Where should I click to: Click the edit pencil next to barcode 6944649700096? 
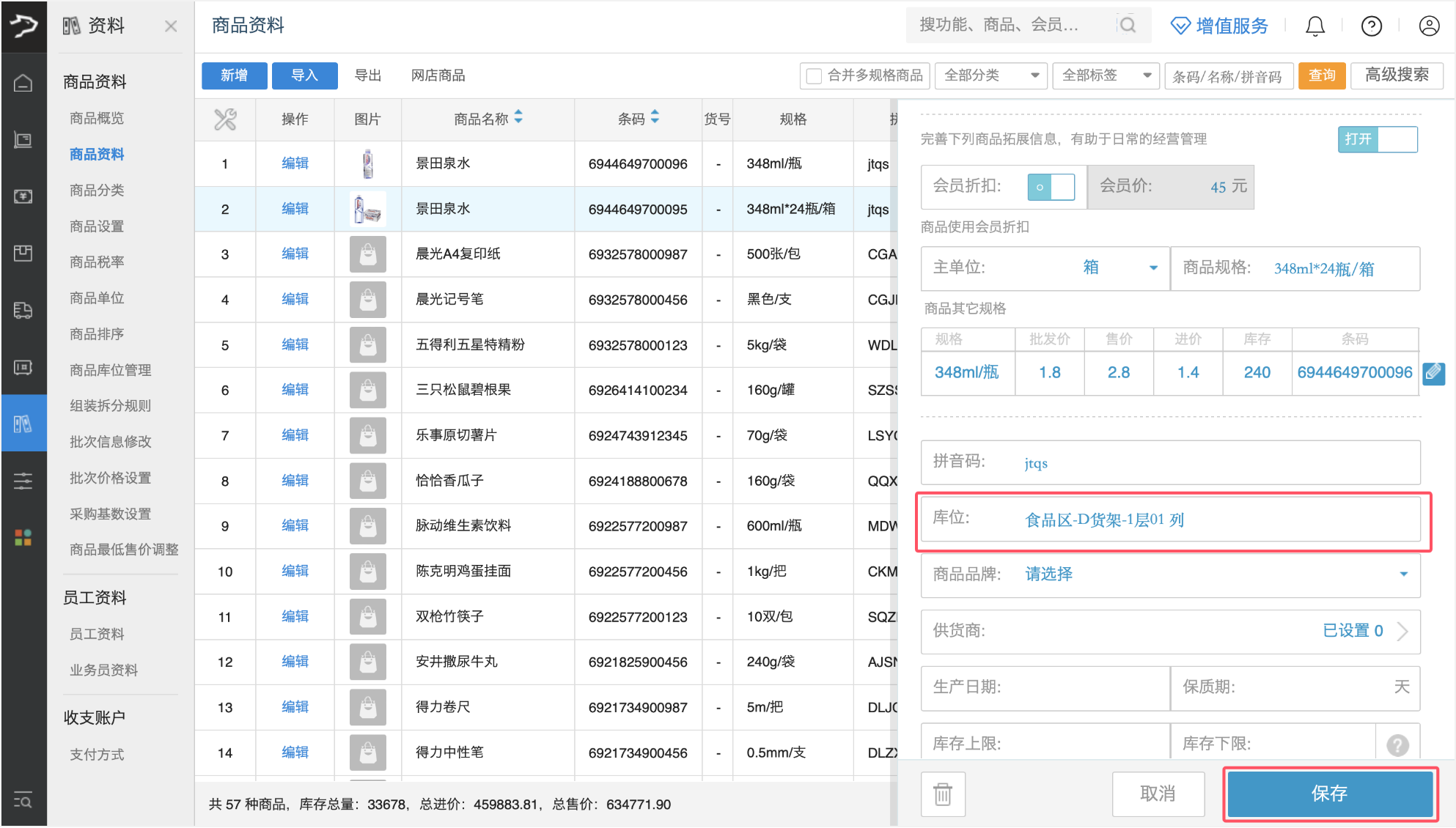tap(1434, 373)
